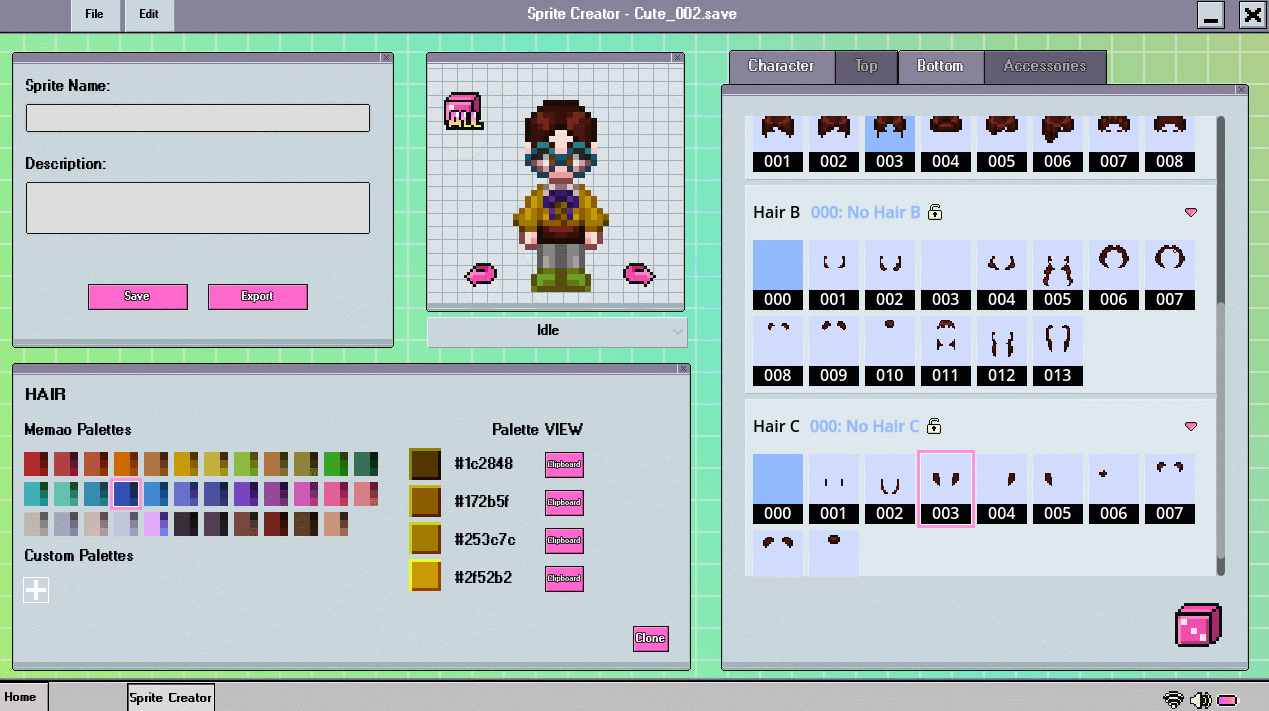Select top row hair style 006
Viewport: 1269px width, 711px height.
coord(1058,144)
